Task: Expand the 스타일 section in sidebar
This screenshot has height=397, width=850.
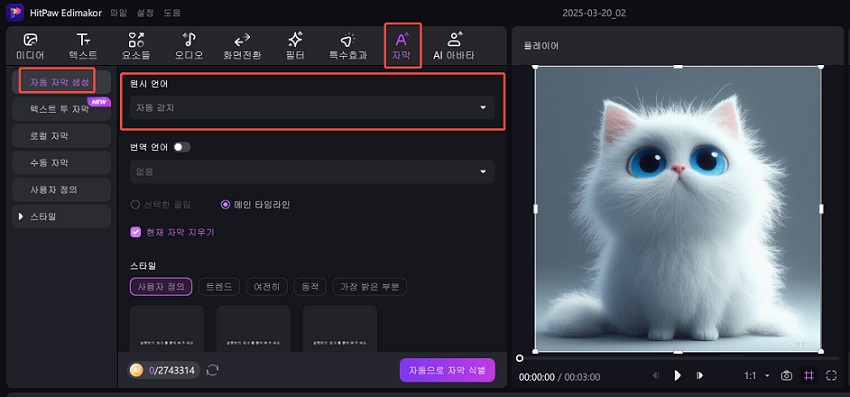Action: tap(61, 216)
